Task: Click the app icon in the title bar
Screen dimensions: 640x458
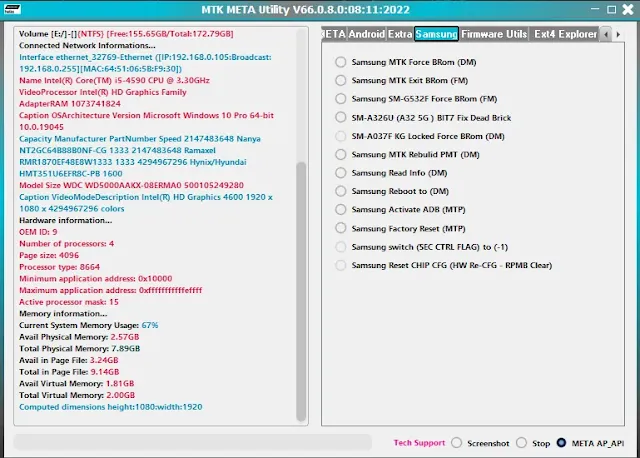Action: (12, 9)
